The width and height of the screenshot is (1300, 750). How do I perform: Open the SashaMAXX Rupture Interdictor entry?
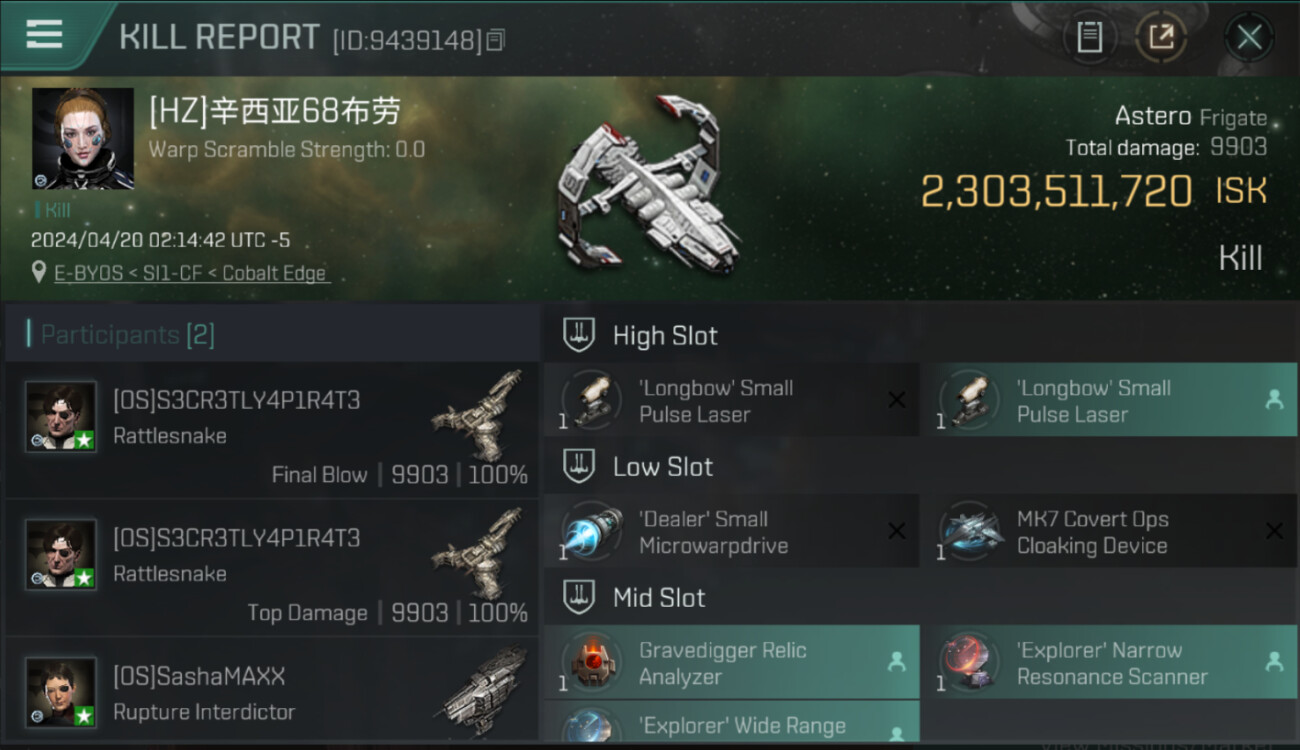coord(272,691)
